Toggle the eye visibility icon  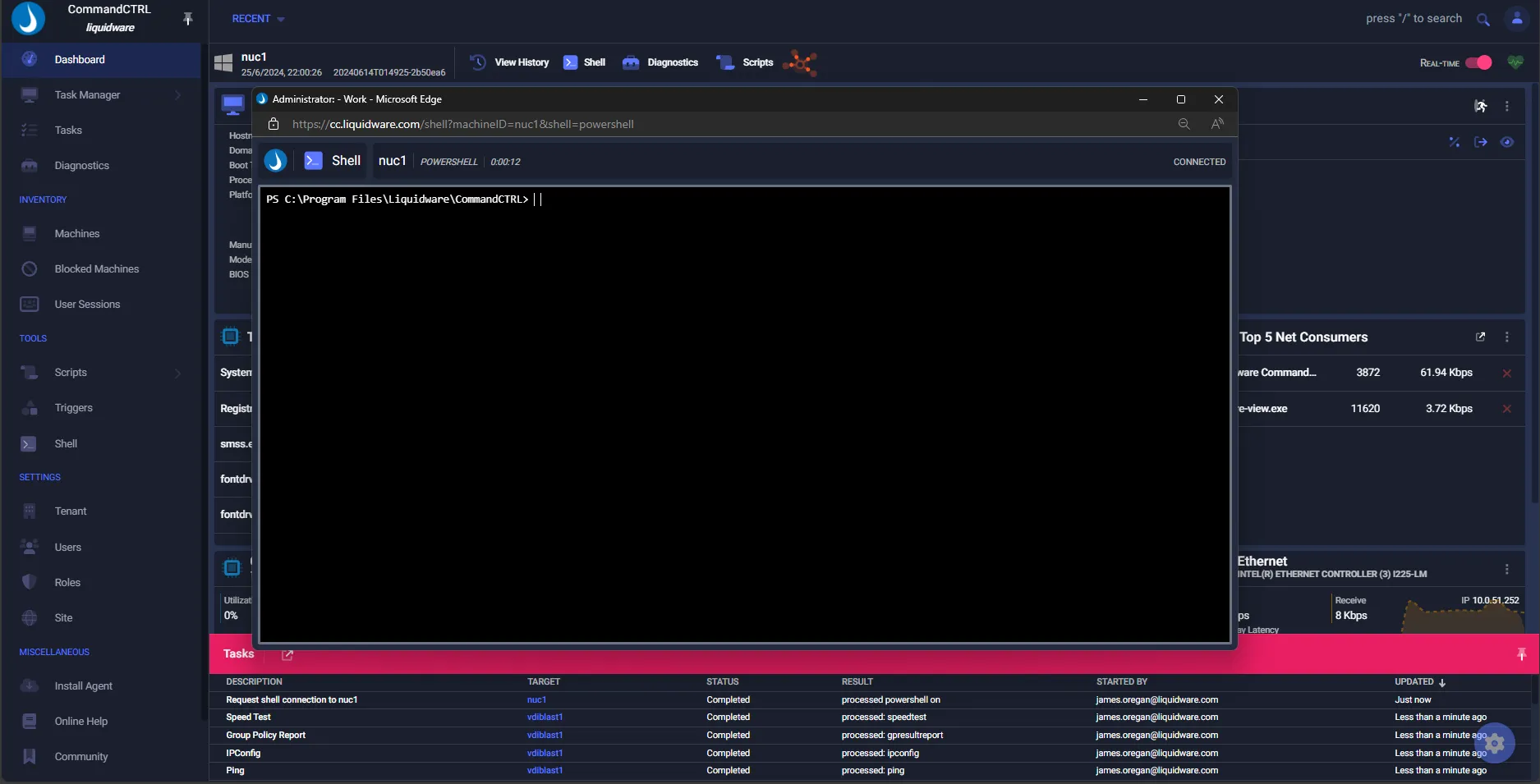tap(1506, 142)
